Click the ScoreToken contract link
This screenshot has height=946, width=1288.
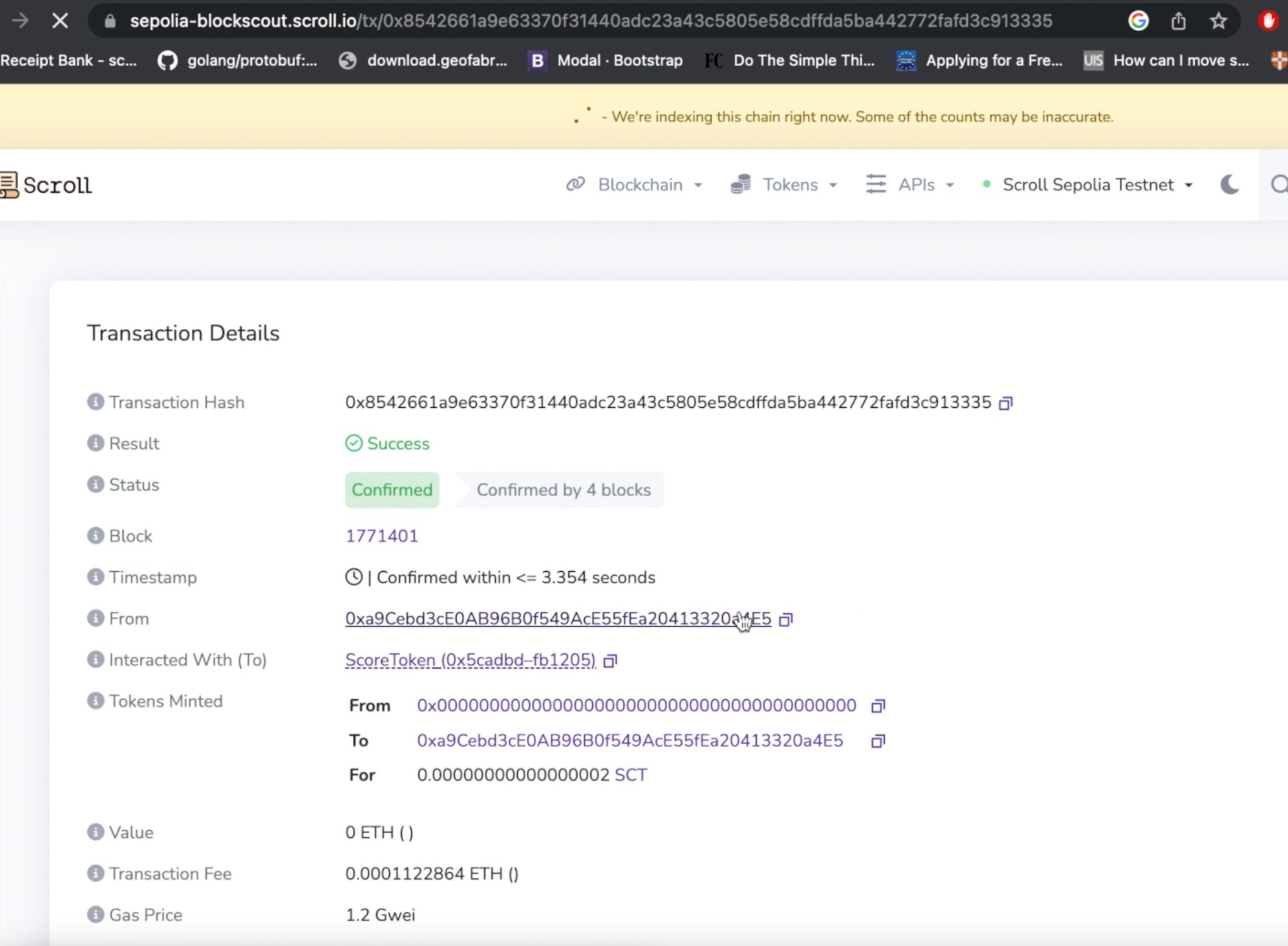[469, 660]
